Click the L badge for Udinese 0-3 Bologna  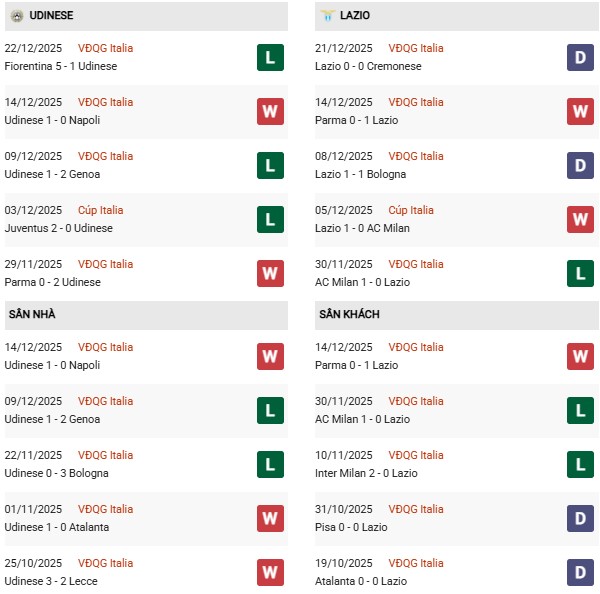pyautogui.click(x=270, y=465)
